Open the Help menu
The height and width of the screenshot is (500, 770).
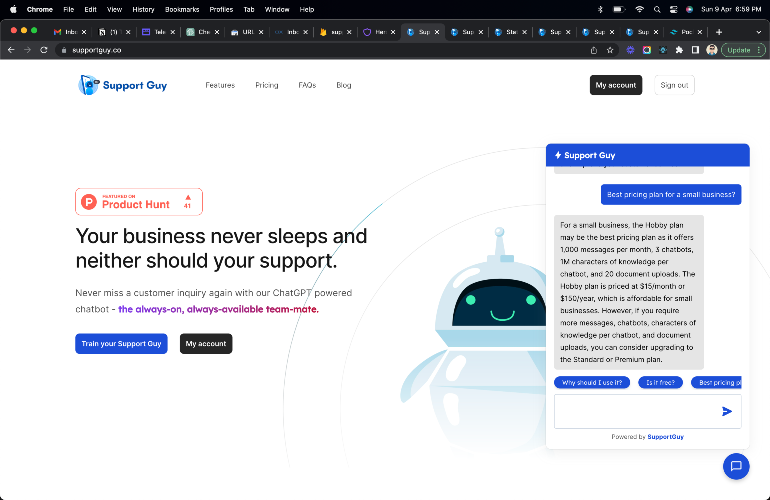[307, 9]
